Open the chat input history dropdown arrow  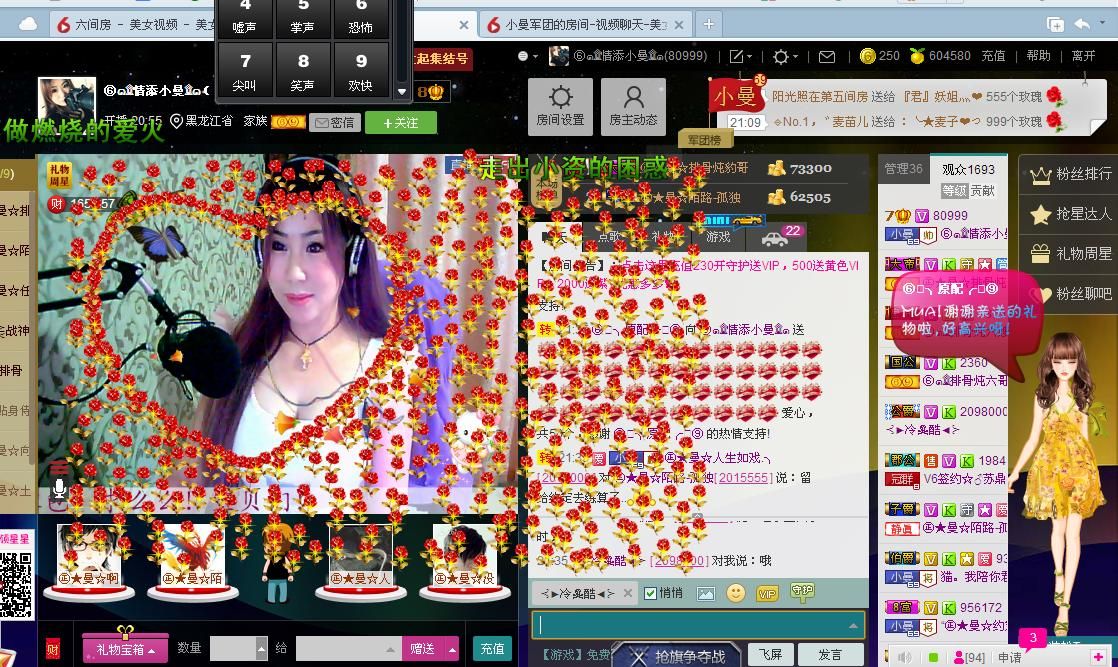(x=853, y=626)
